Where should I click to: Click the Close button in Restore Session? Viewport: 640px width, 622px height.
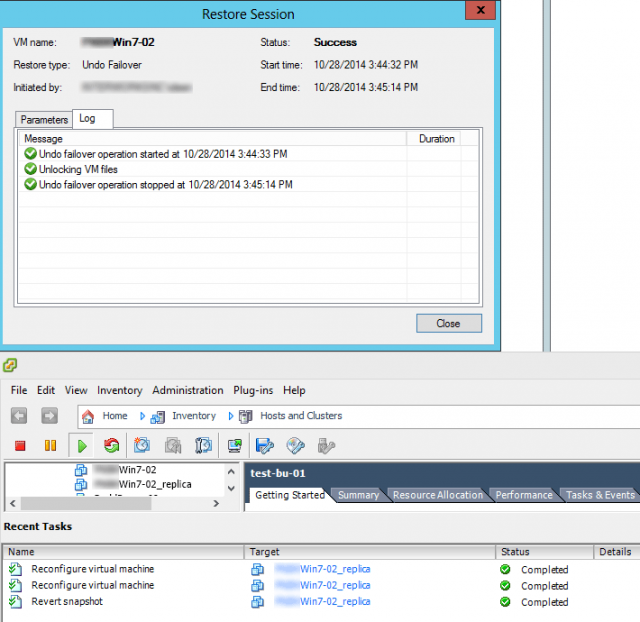click(x=448, y=323)
